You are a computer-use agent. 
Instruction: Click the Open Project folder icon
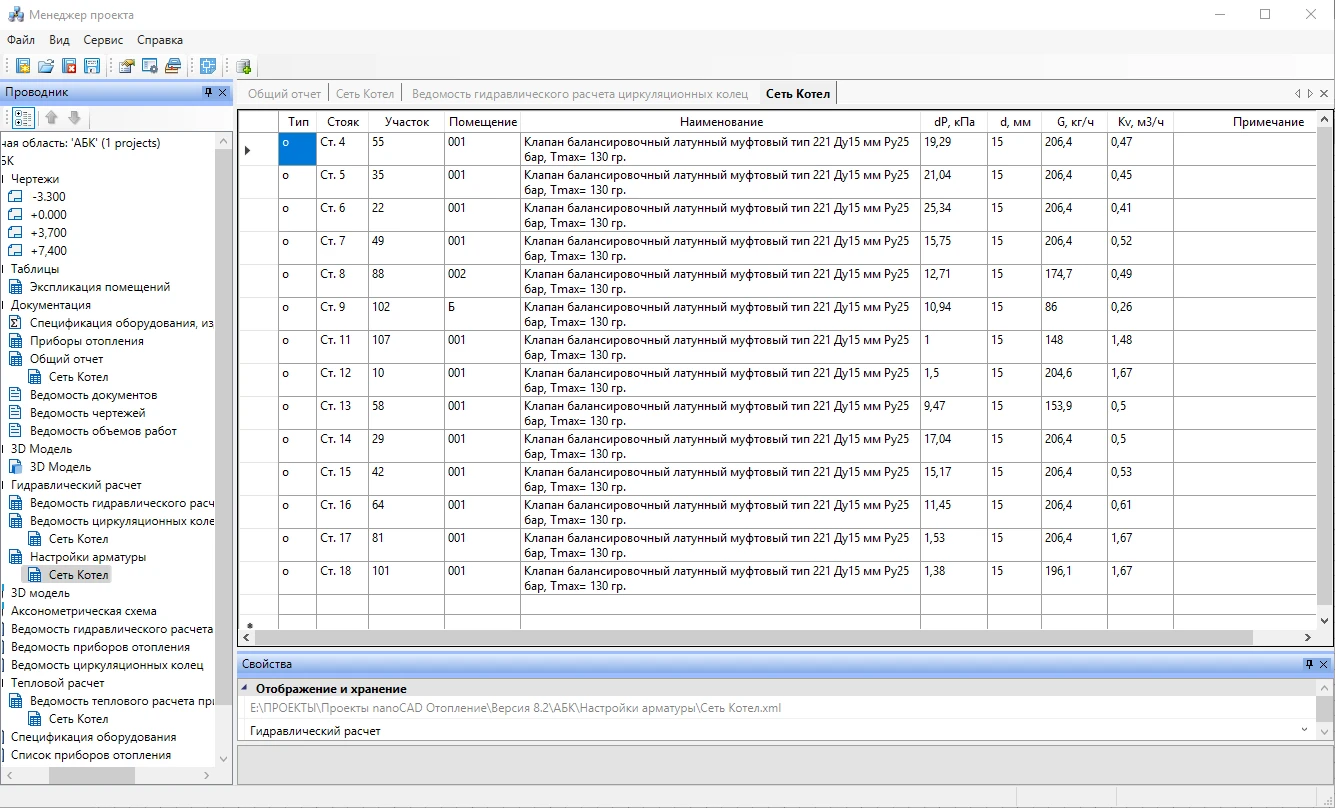[x=46, y=66]
